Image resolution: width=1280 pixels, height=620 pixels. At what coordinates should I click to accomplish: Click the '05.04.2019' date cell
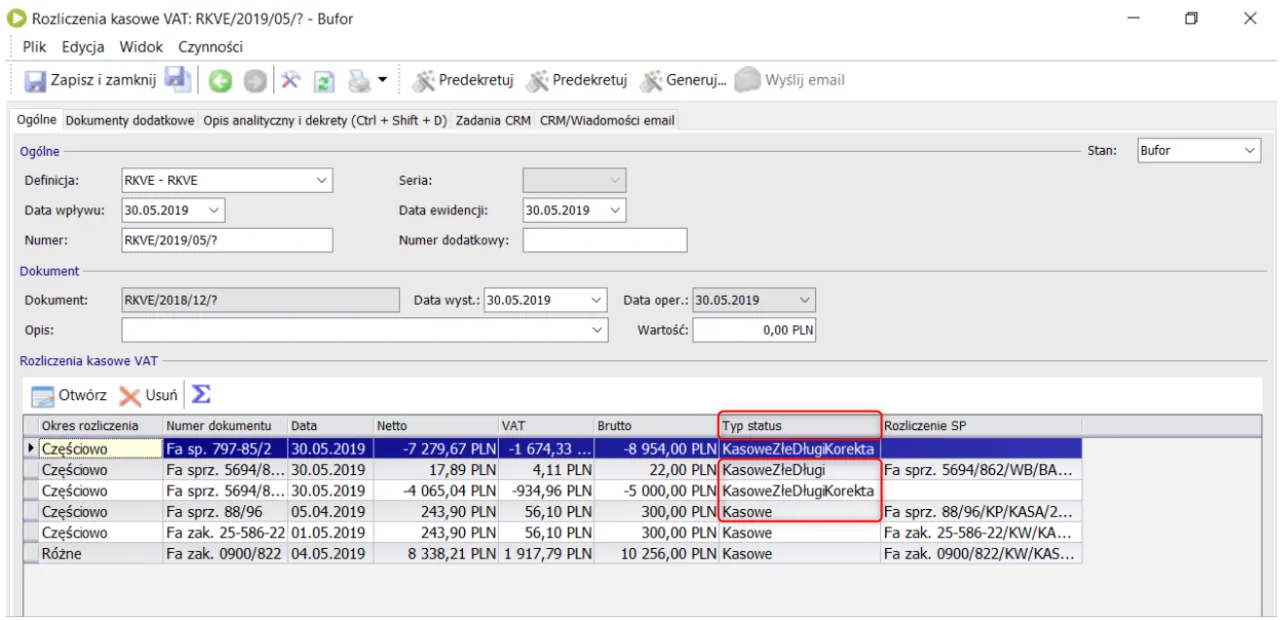coord(330,512)
